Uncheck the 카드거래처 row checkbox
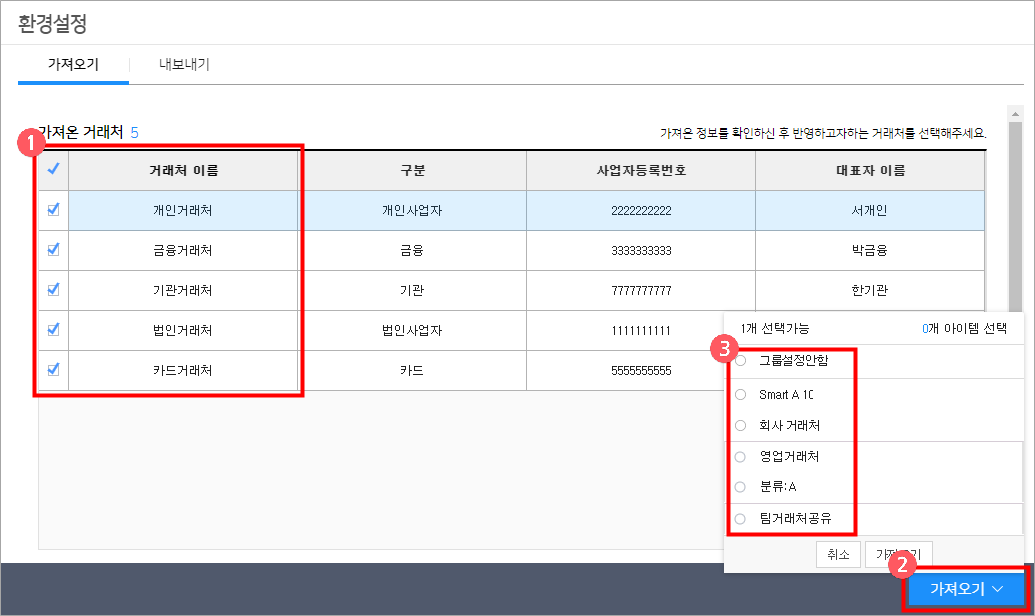This screenshot has height=616, width=1035. [x=54, y=369]
